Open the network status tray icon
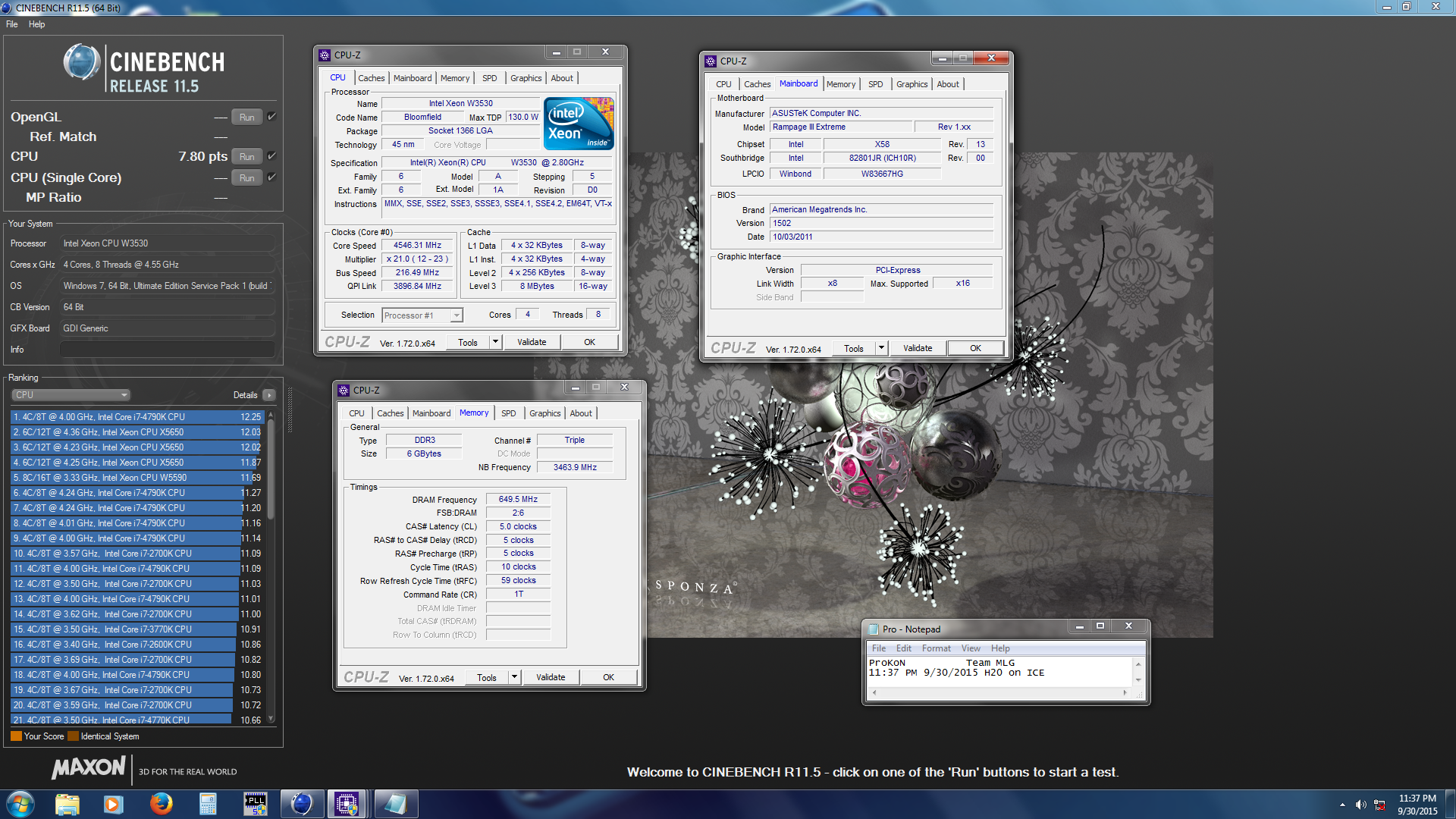The image size is (1456, 819). tap(1380, 805)
